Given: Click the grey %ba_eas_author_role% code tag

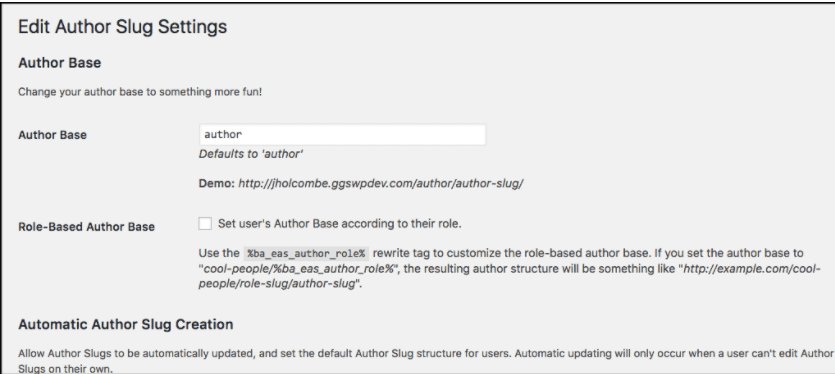Looking at the screenshot, I should tap(306, 253).
